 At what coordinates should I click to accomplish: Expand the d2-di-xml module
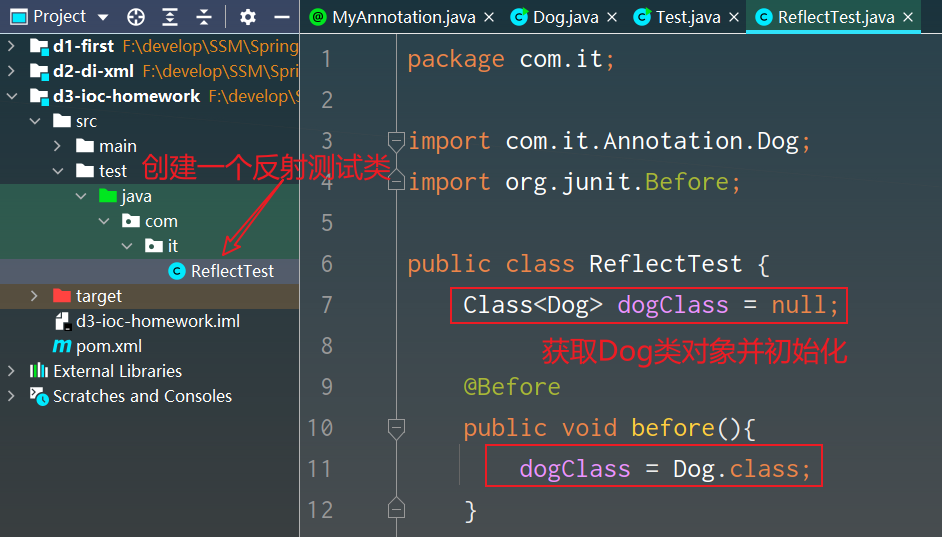tap(11, 71)
